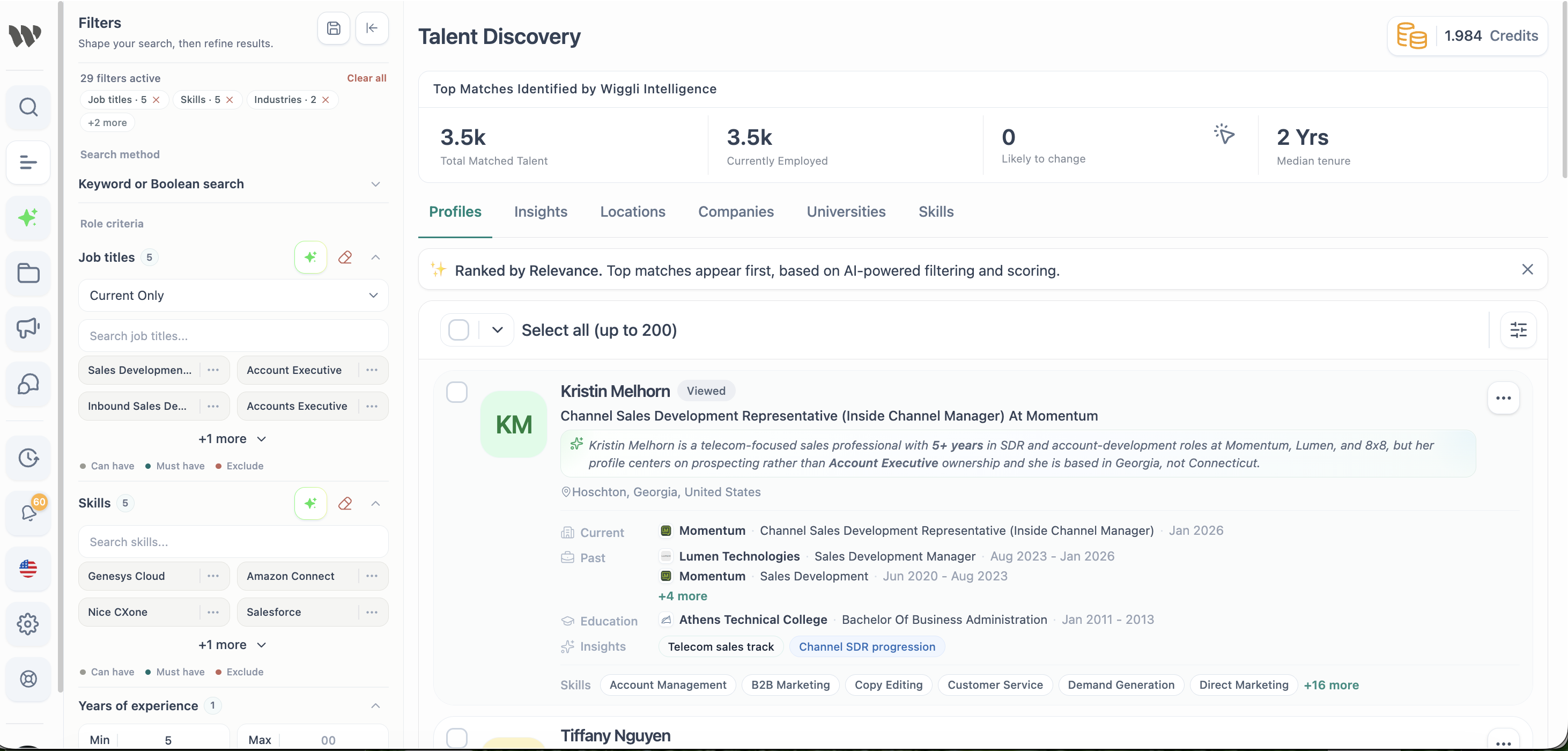Screen dimensions: 1568x751
Task: Open Kristin Melhorn's profile name
Action: pyautogui.click(x=615, y=391)
